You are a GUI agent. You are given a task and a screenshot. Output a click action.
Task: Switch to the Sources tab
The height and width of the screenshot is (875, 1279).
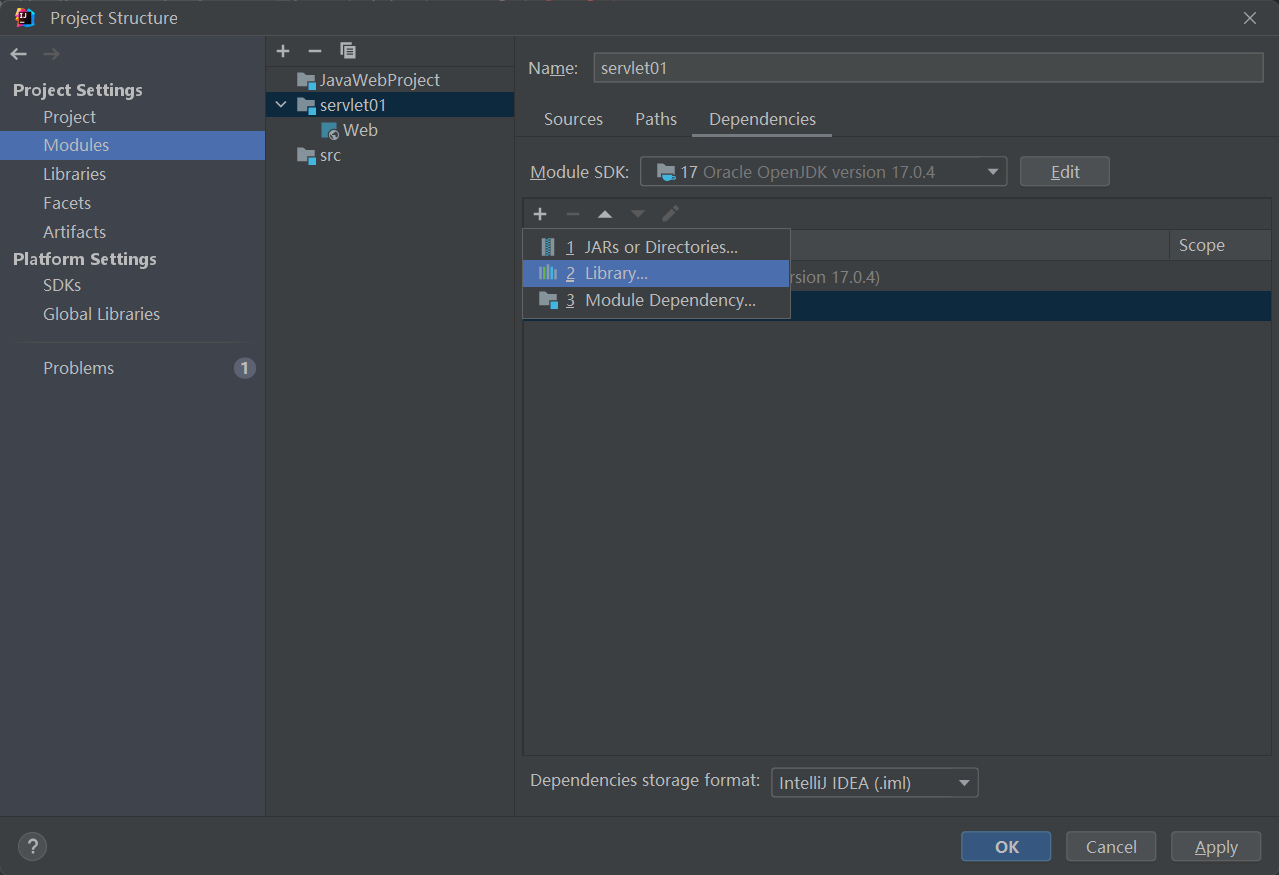[x=573, y=119]
